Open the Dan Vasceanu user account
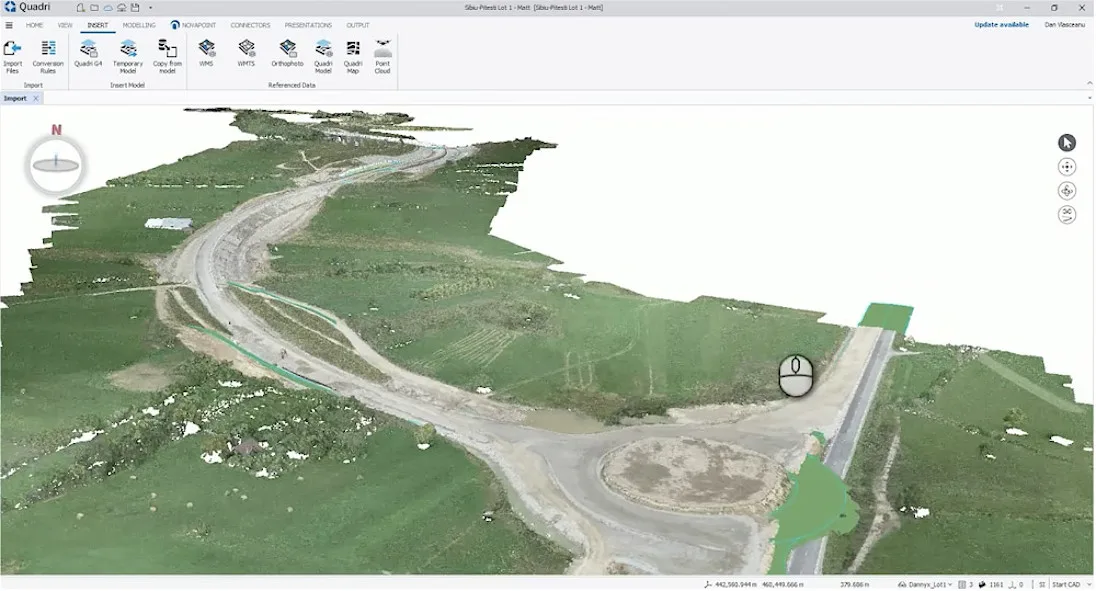 click(x=1065, y=24)
